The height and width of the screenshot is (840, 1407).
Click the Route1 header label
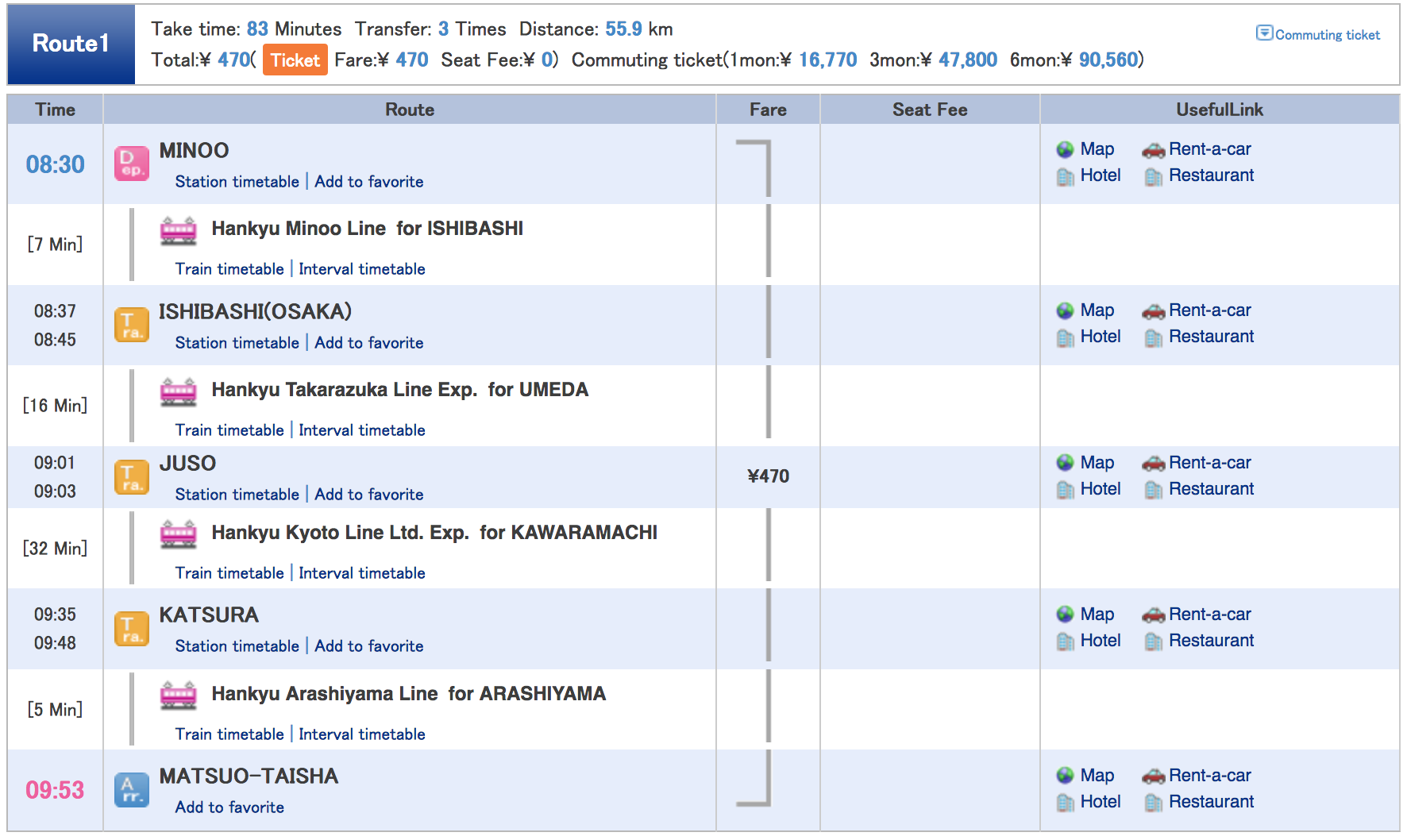pyautogui.click(x=71, y=44)
